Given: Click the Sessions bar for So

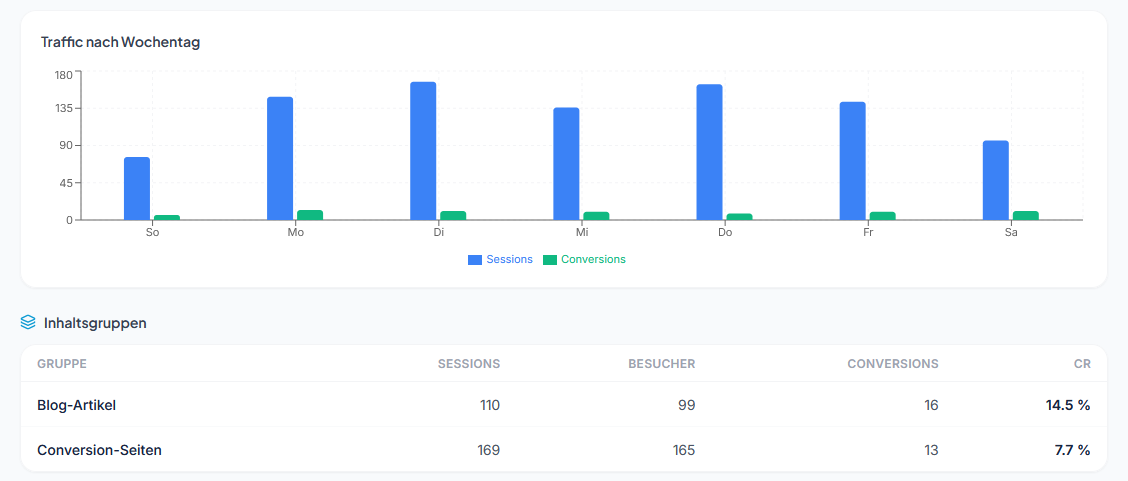Looking at the screenshot, I should click(137, 188).
